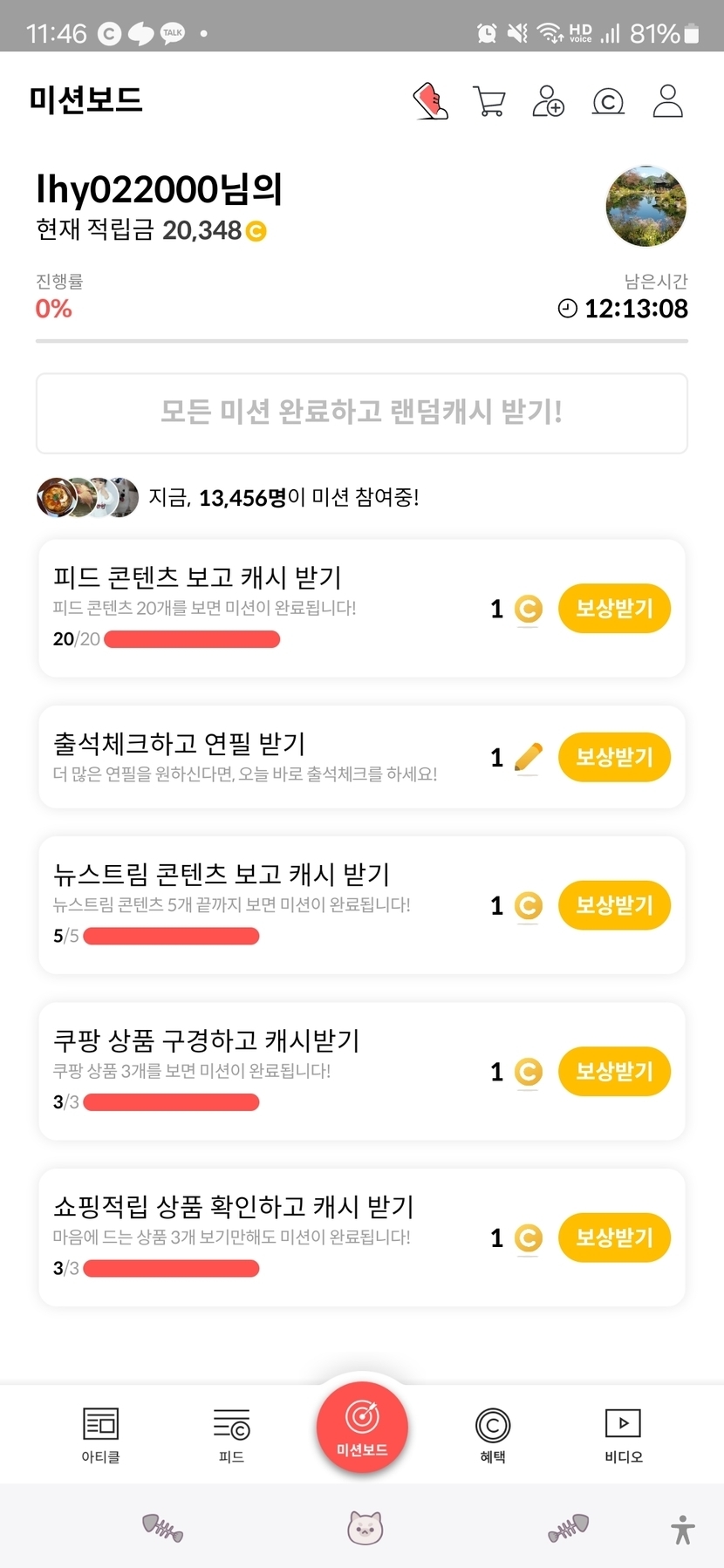Tap the cat face home icon
The width and height of the screenshot is (724, 1568).
(365, 1528)
